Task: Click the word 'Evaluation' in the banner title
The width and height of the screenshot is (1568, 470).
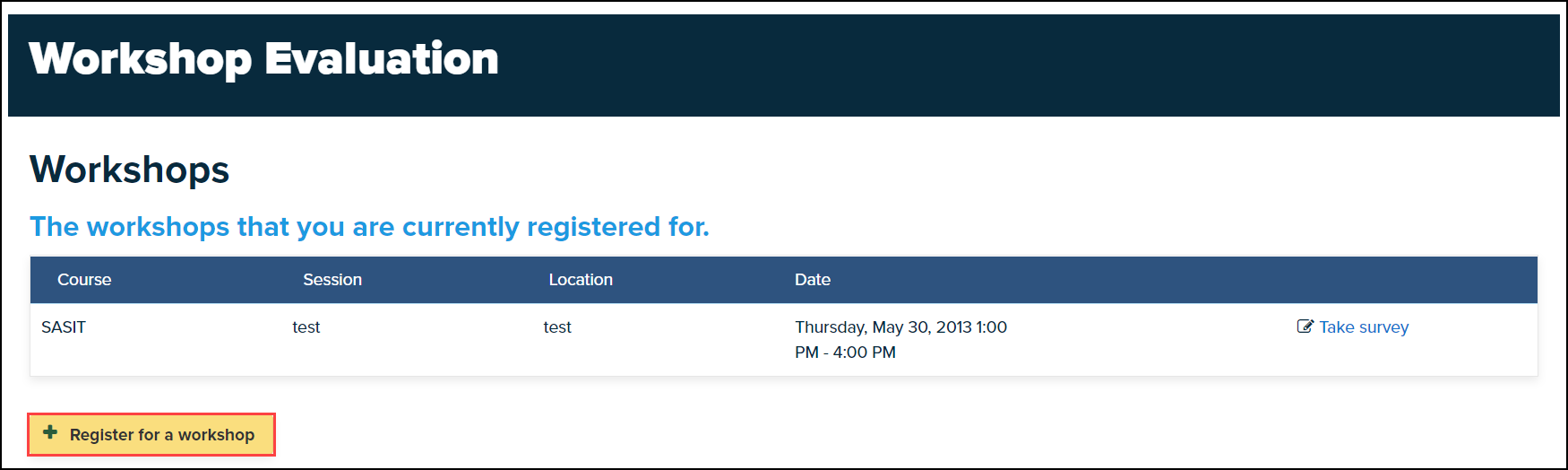Action: pos(382,59)
